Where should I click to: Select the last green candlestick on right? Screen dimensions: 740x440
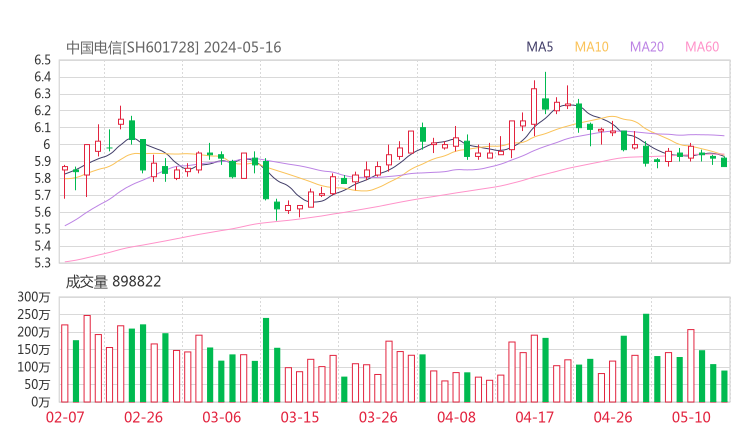pyautogui.click(x=724, y=162)
